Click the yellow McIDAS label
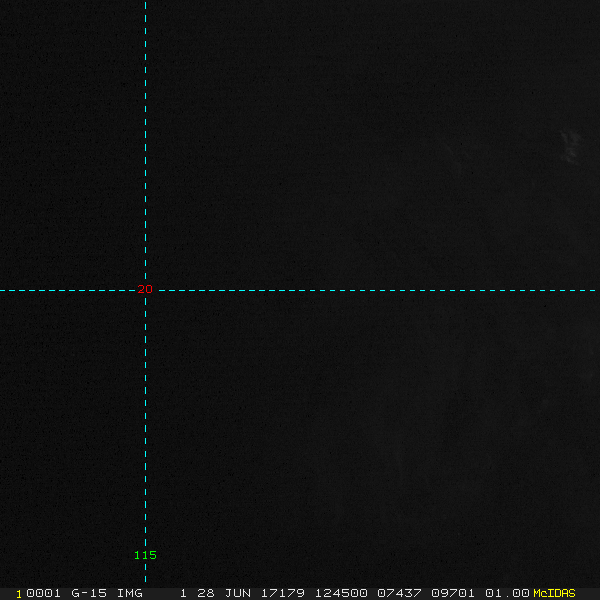 (x=554, y=593)
